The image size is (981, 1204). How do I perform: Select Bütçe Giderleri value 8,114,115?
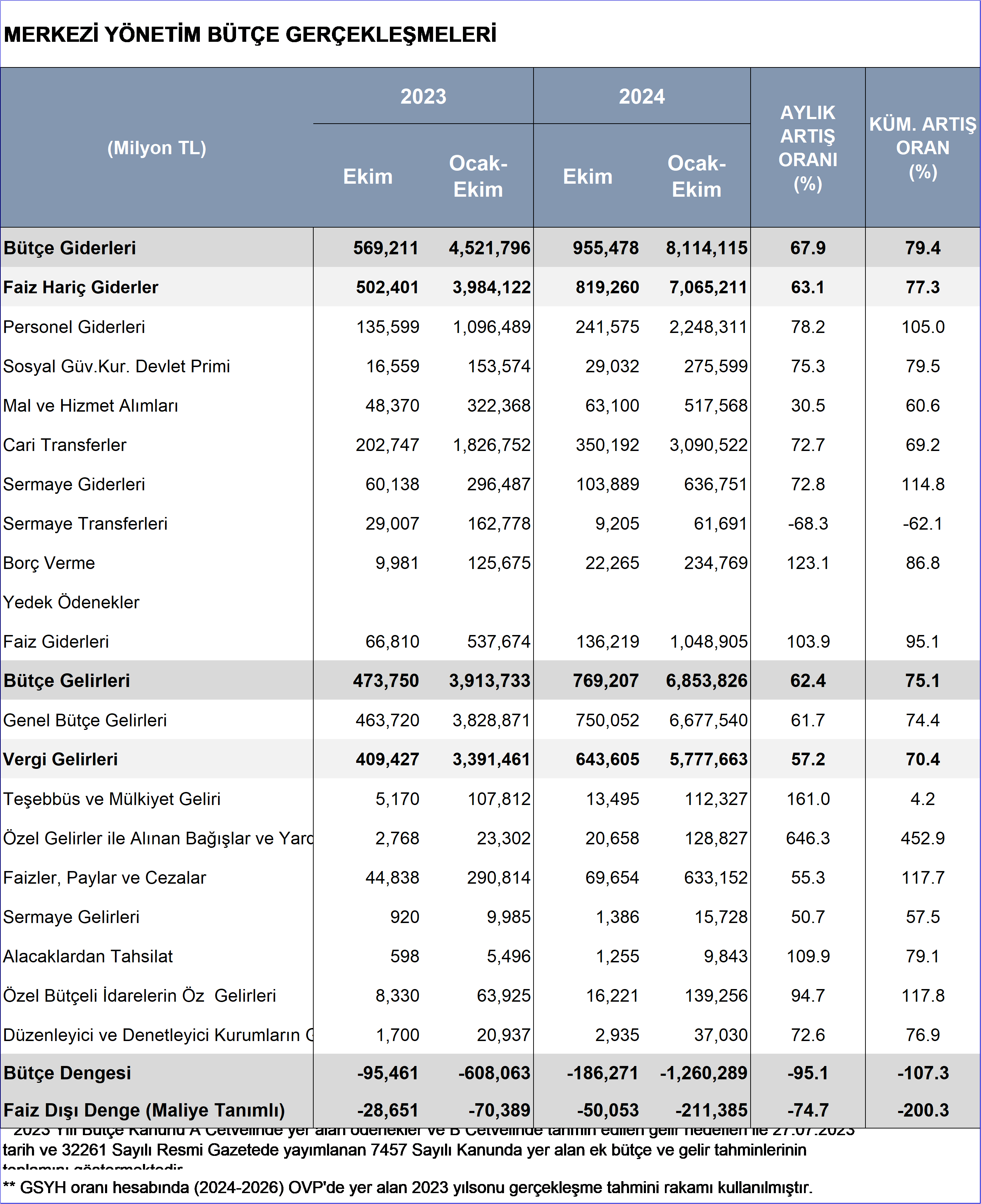click(x=706, y=248)
